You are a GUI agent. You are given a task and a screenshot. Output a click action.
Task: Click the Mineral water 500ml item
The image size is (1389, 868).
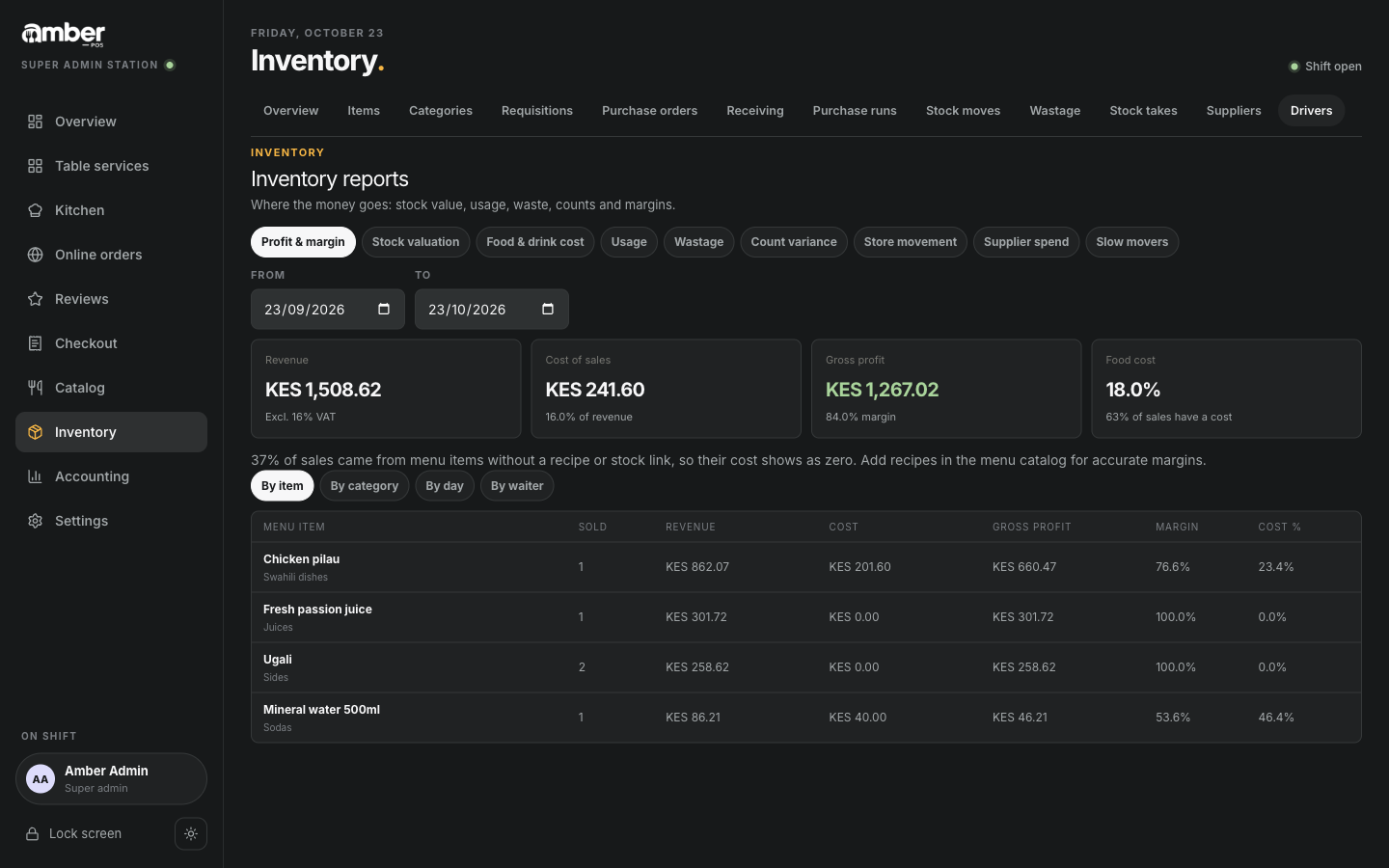[x=321, y=710]
